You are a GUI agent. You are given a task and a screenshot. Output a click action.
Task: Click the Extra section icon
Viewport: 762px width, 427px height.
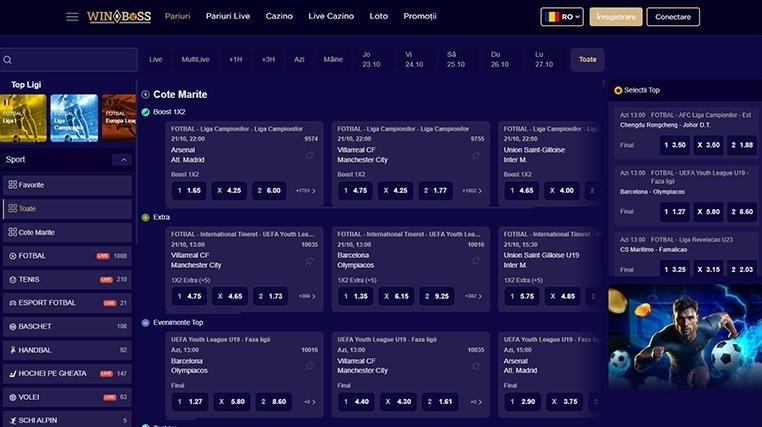pos(145,217)
